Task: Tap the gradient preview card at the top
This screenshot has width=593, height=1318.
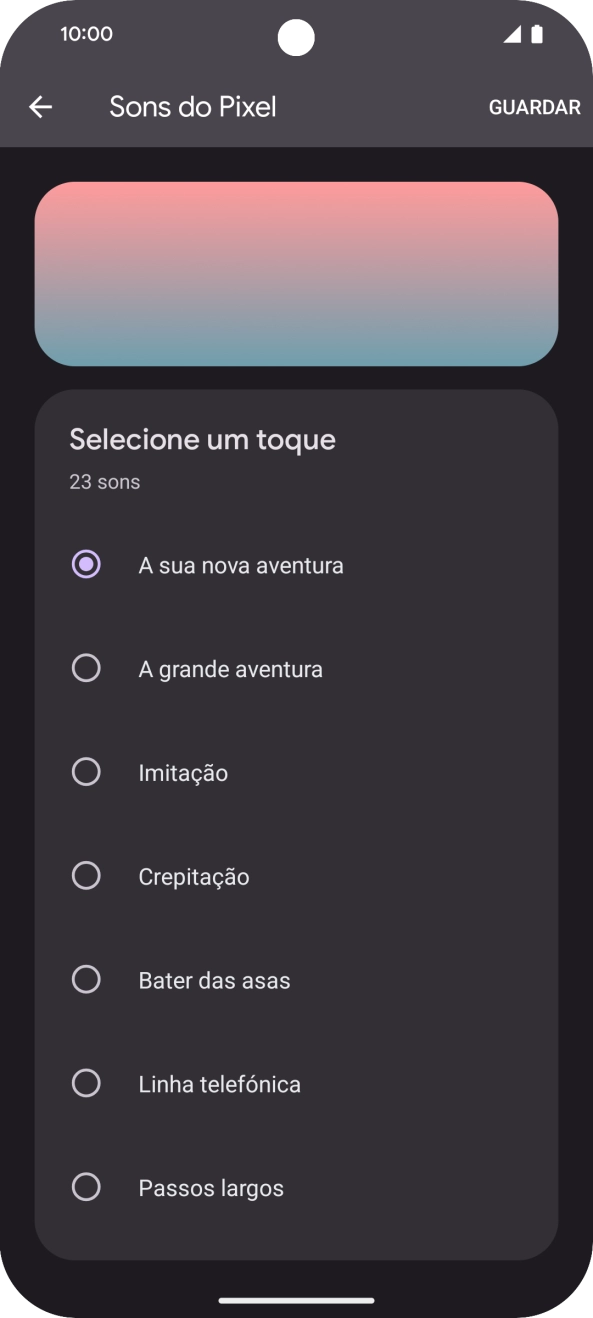Action: [296, 273]
